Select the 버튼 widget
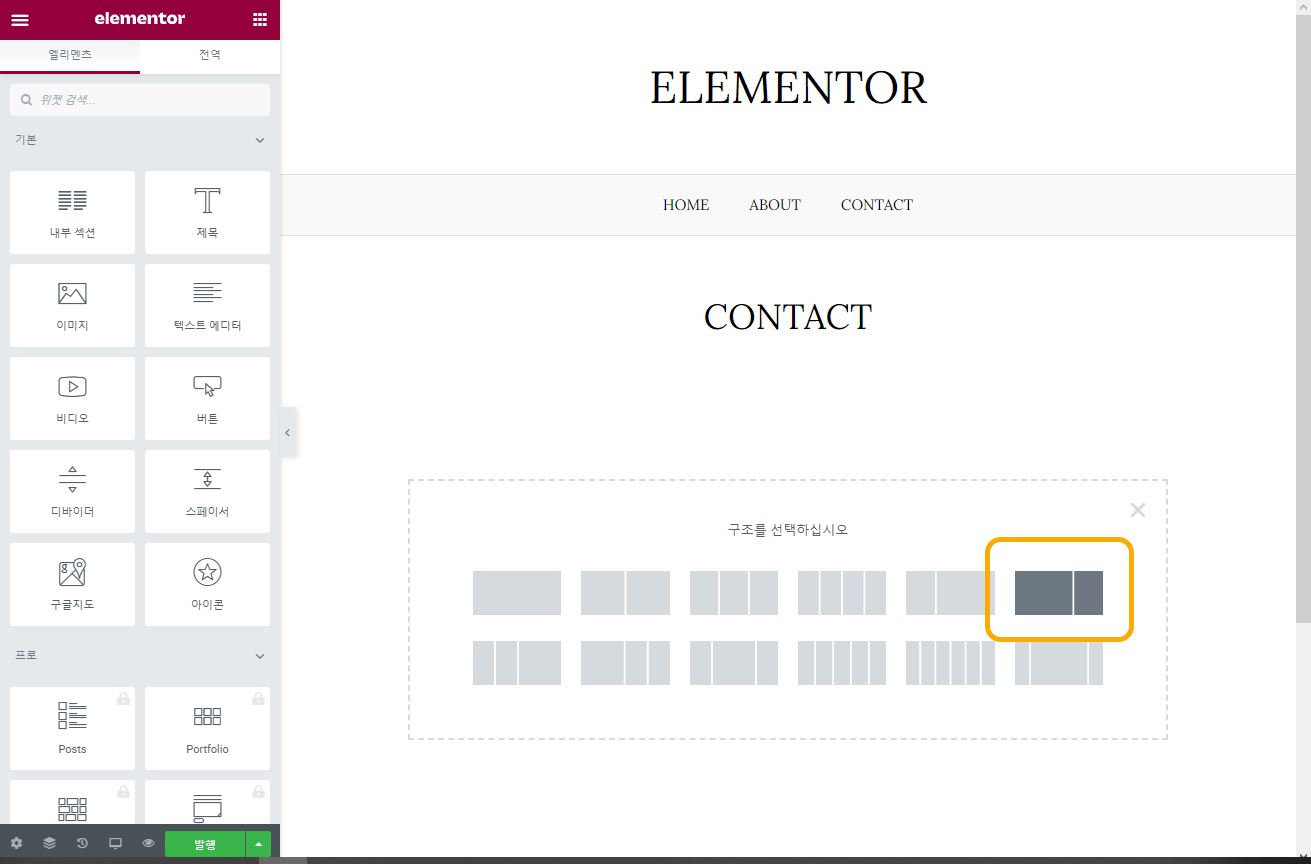1311x864 pixels. [x=207, y=398]
